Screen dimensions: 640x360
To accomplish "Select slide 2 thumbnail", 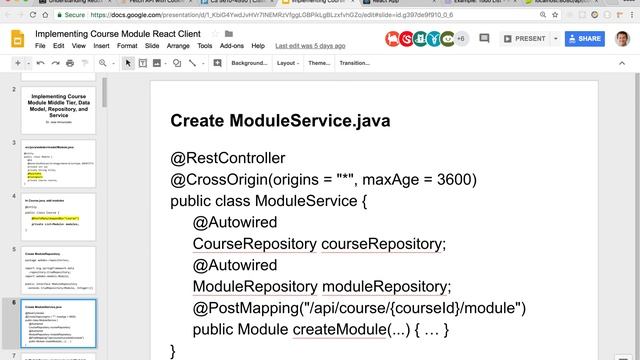I will tap(58, 110).
